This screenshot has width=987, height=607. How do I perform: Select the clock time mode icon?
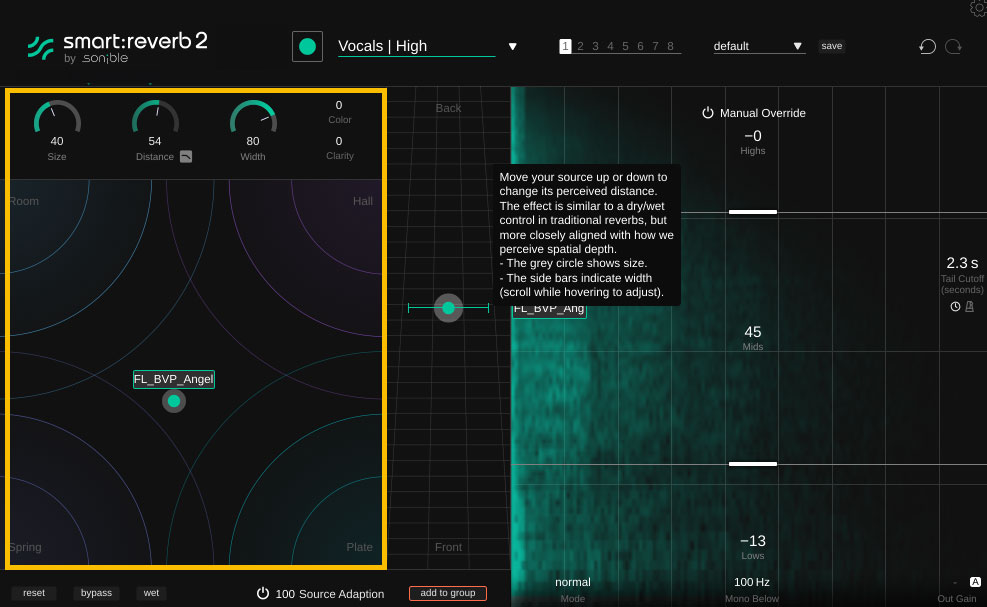(x=955, y=307)
